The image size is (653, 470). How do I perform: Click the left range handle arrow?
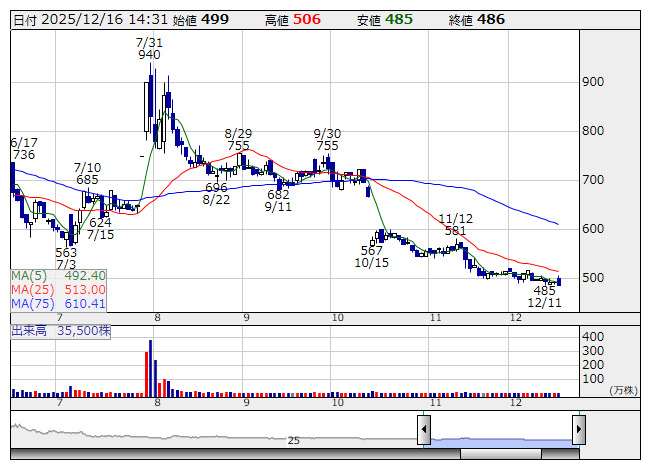424,430
